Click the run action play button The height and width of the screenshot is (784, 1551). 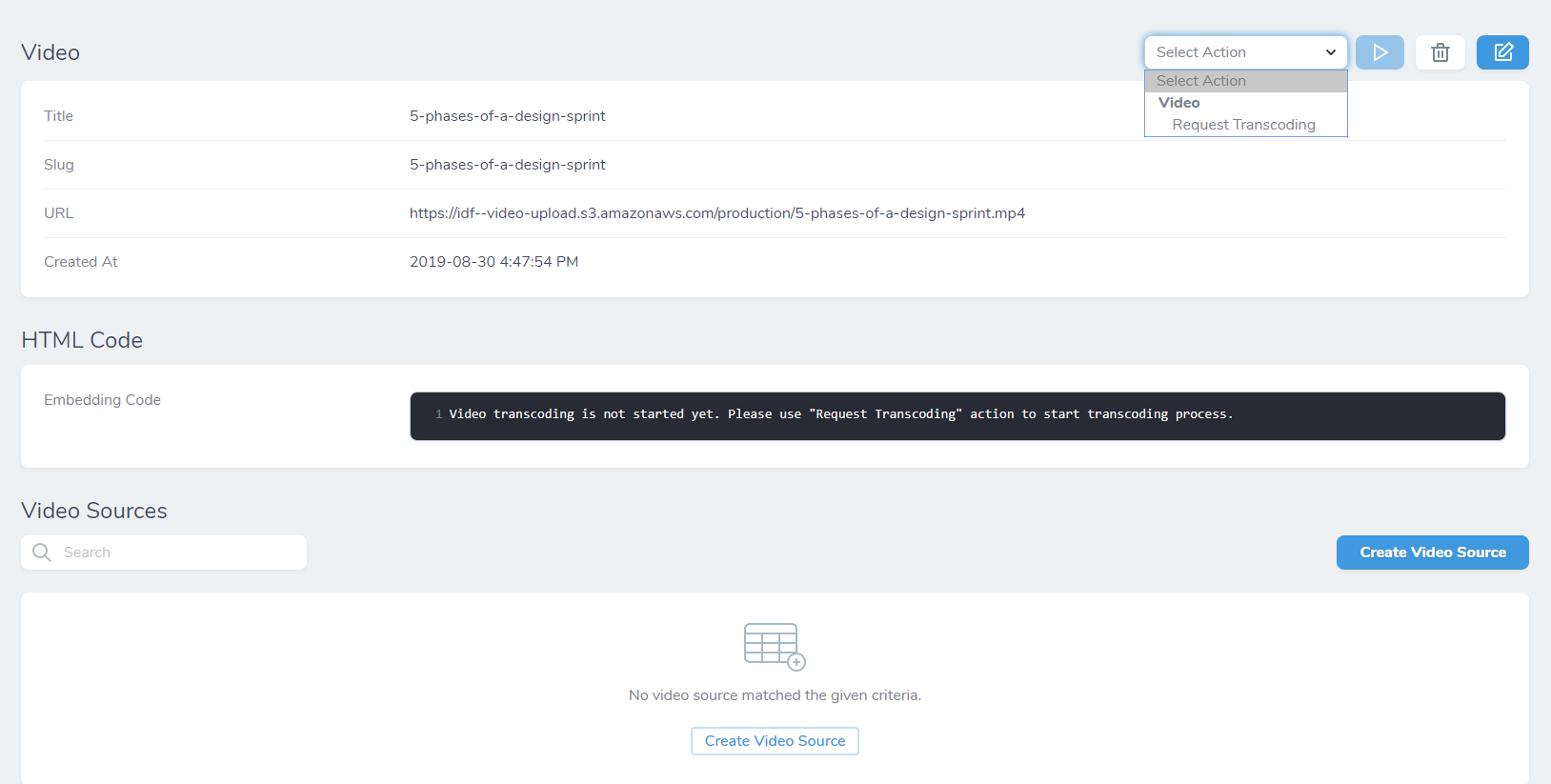(1380, 52)
